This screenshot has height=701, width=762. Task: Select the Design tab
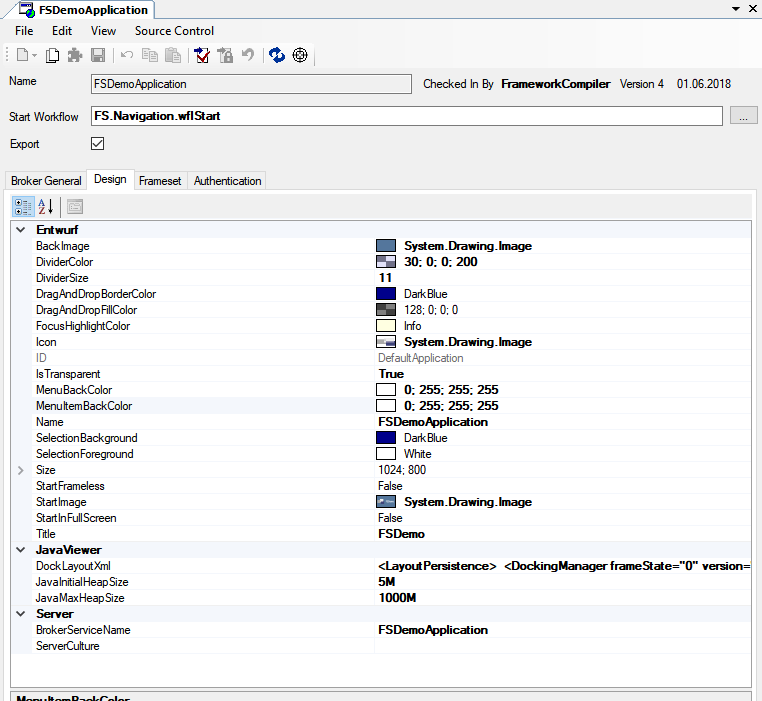coord(110,179)
